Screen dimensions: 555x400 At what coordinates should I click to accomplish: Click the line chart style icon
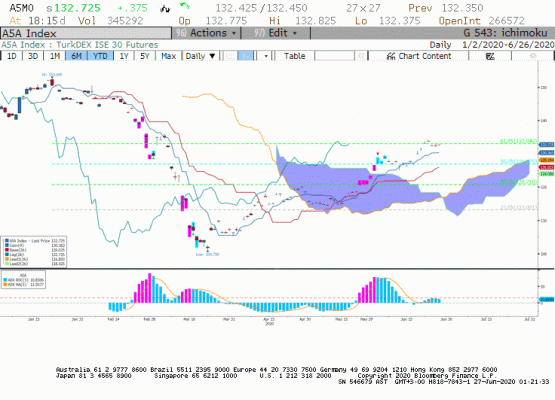point(230,56)
